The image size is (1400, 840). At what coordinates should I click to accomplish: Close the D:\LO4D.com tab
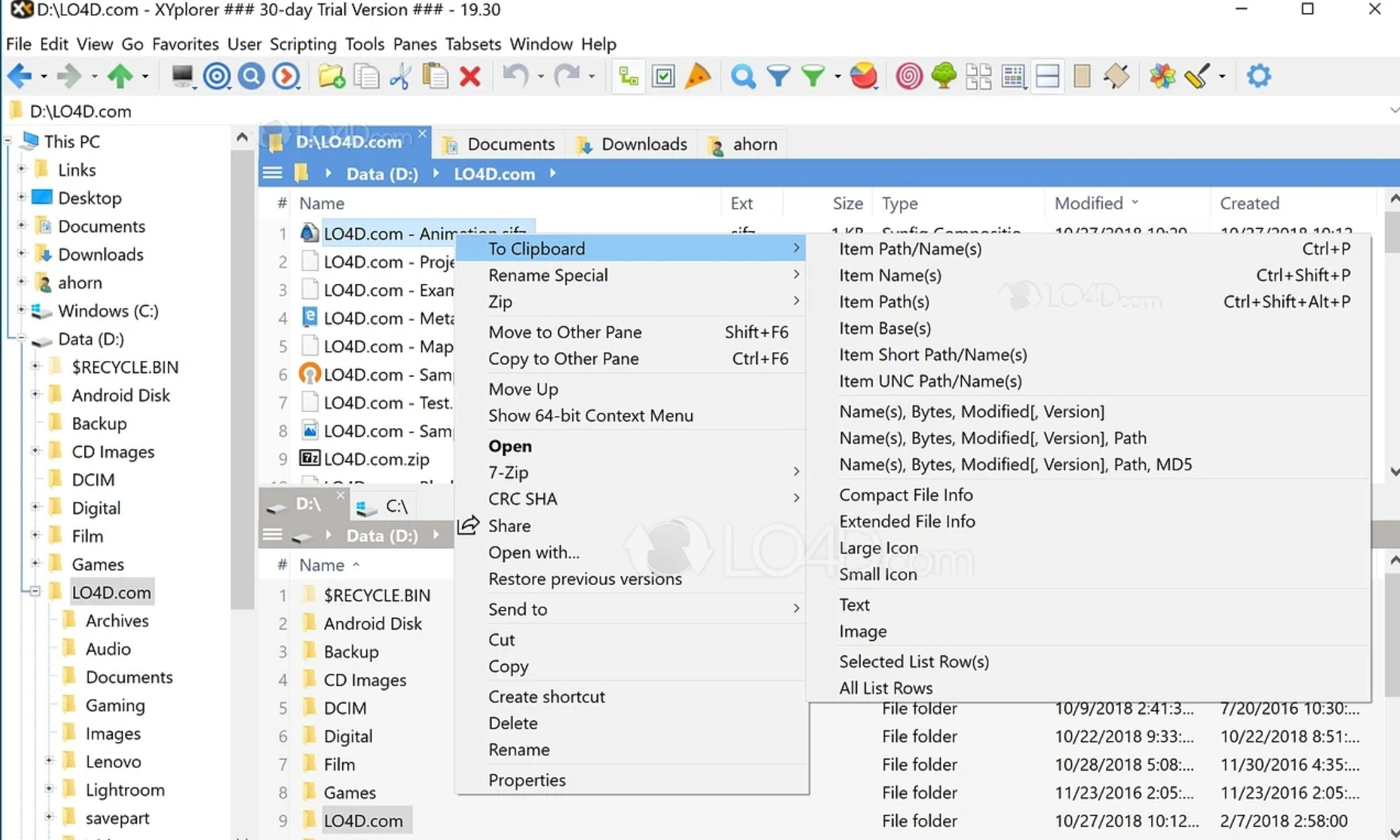point(421,134)
